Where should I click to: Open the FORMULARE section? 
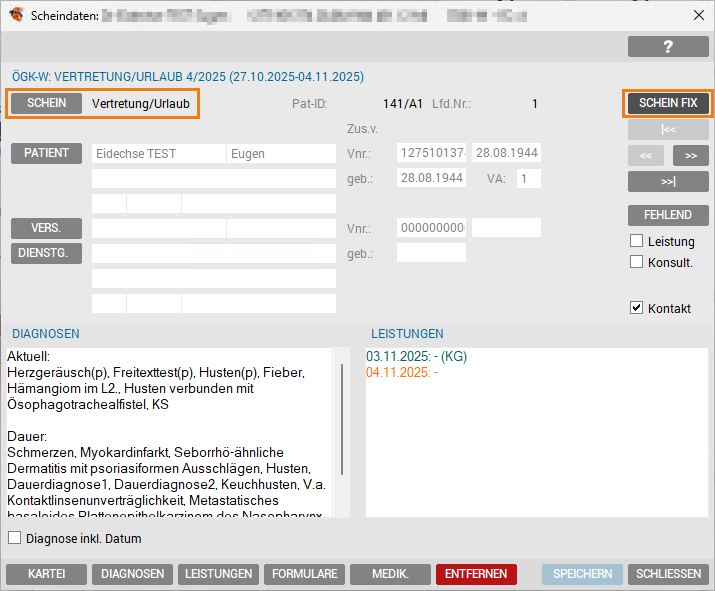tap(302, 574)
